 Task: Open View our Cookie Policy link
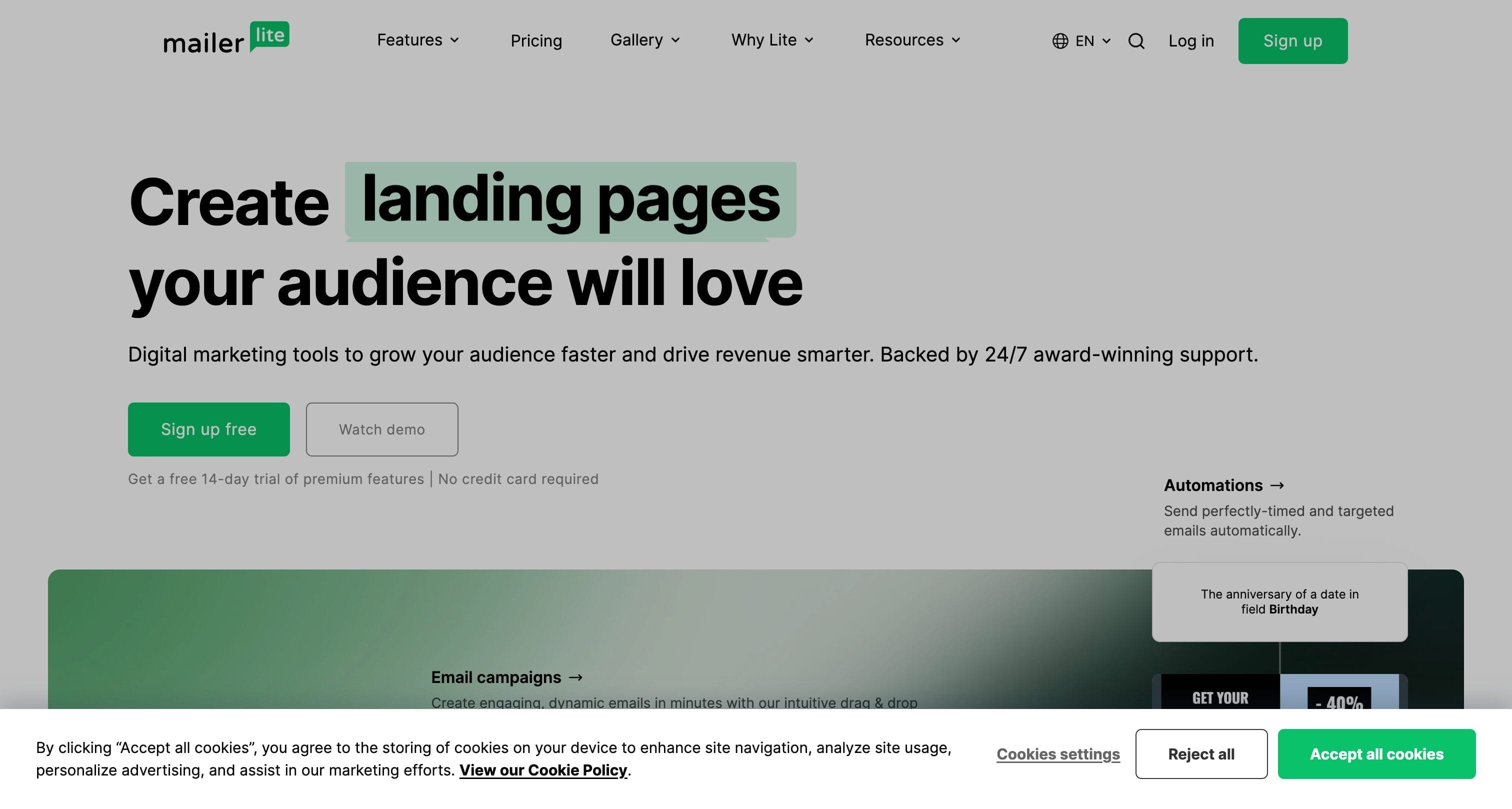(x=543, y=770)
